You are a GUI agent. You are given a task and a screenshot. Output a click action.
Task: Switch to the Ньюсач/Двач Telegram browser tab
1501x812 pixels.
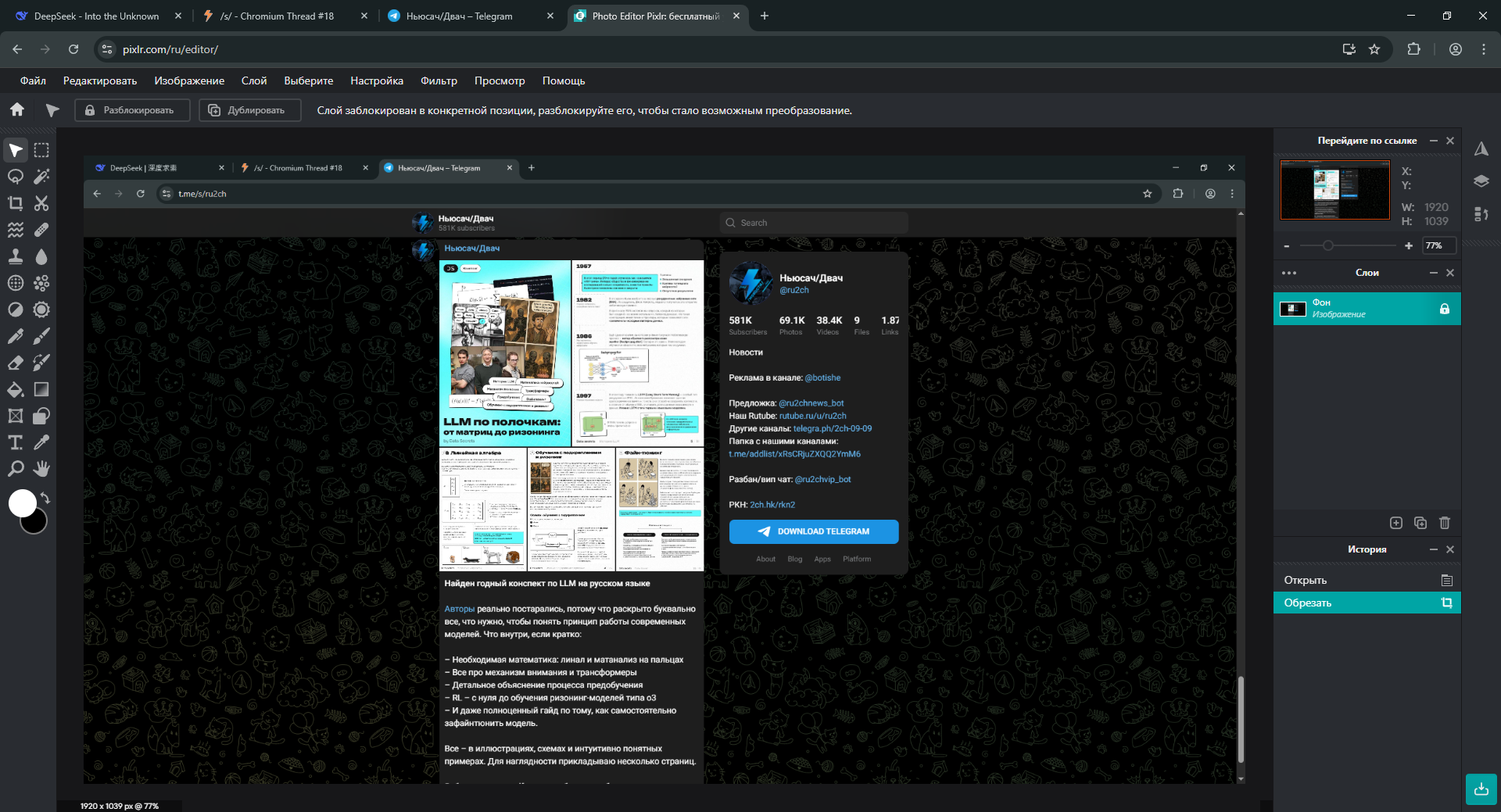[x=471, y=16]
